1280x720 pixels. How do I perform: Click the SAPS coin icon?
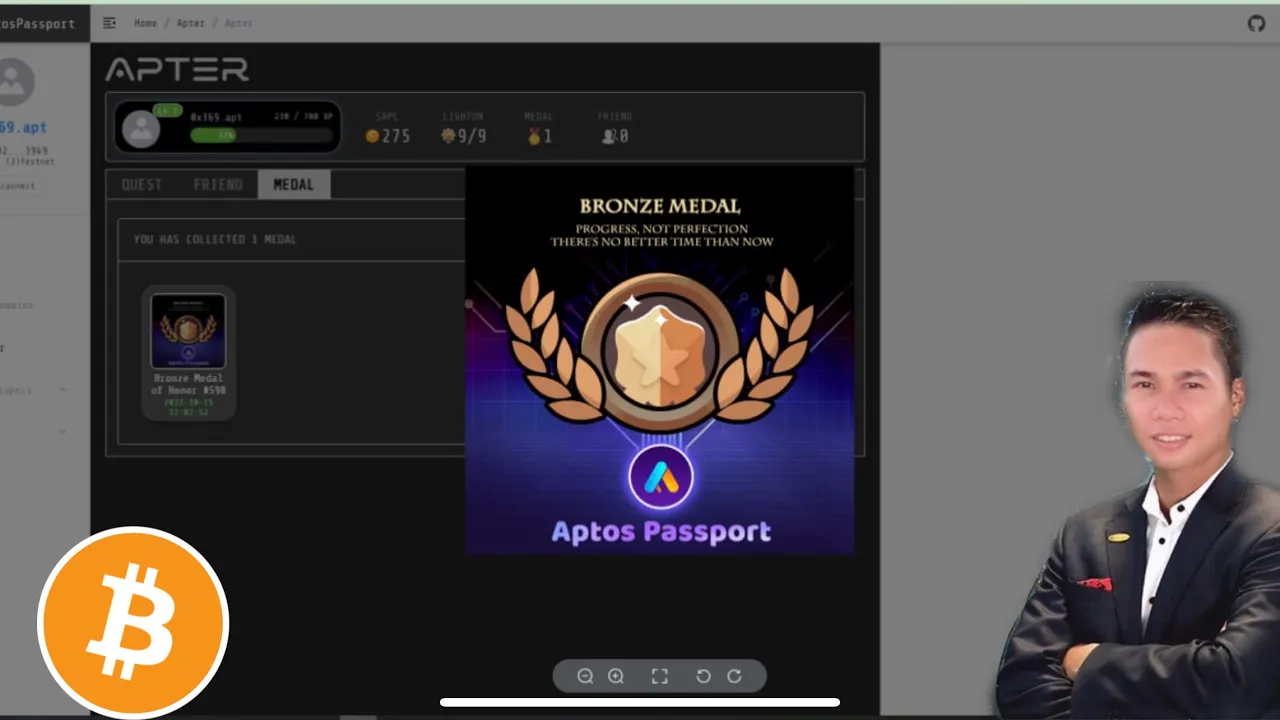(x=372, y=136)
